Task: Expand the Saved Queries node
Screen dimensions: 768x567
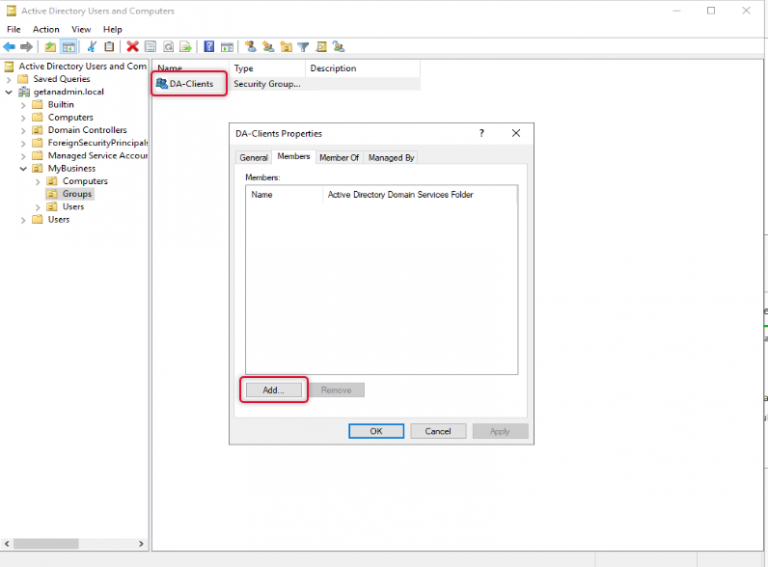Action: [8, 79]
